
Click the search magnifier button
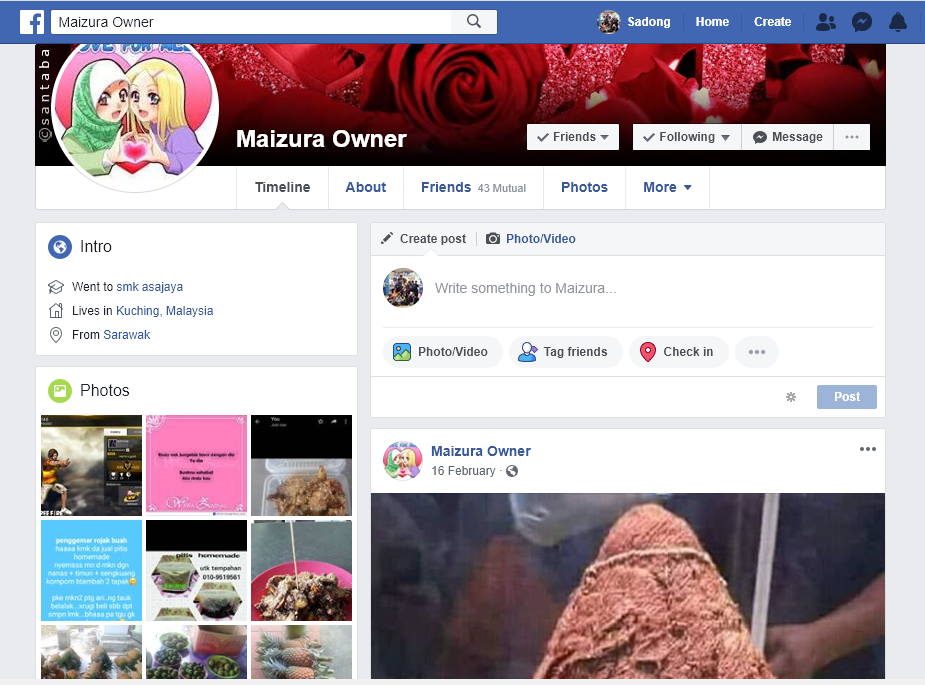click(x=474, y=22)
